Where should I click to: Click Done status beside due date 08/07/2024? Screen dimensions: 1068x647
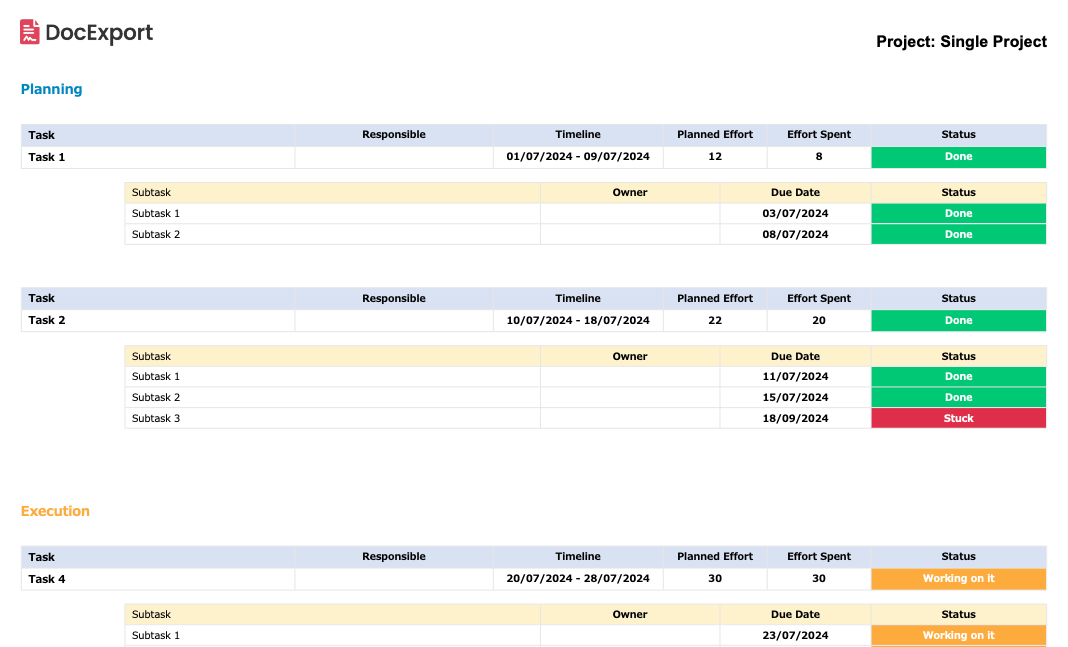958,234
